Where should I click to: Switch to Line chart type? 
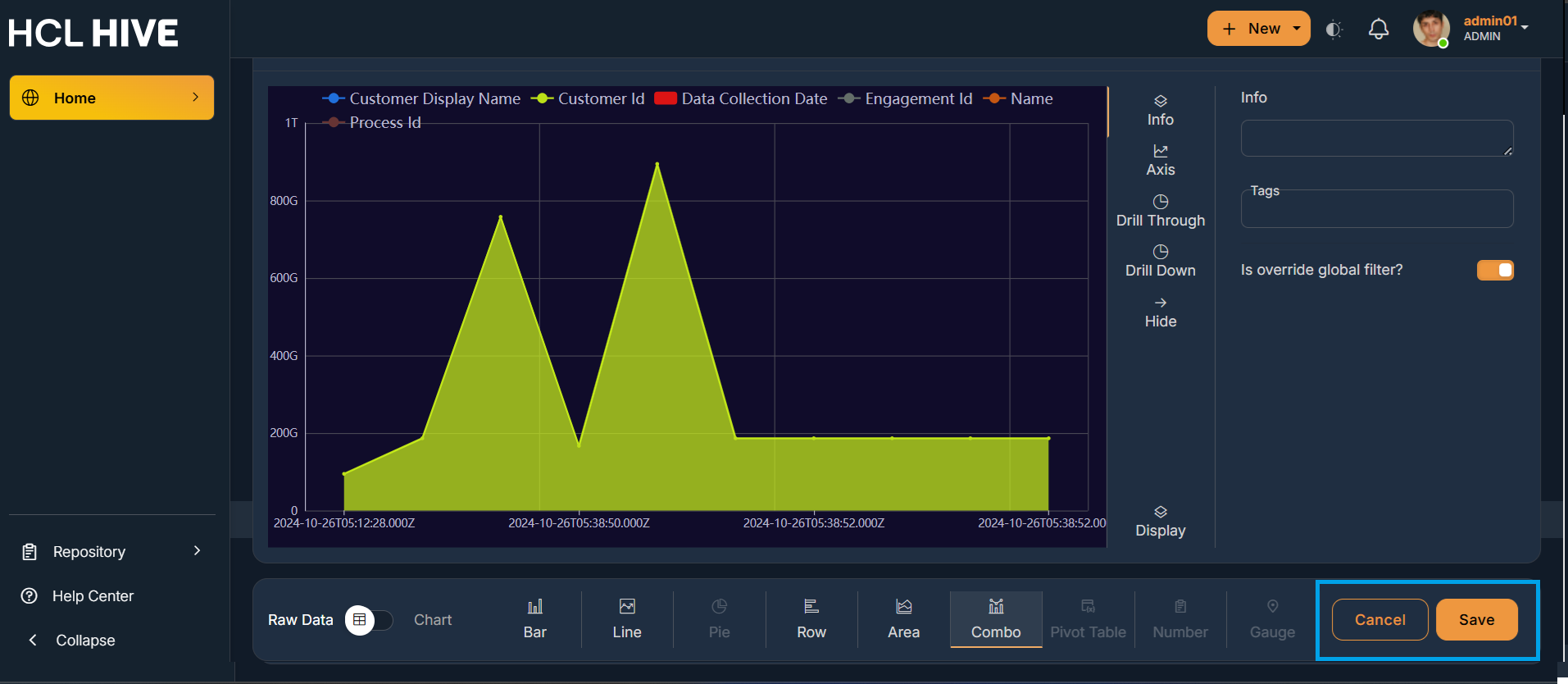[x=626, y=619]
